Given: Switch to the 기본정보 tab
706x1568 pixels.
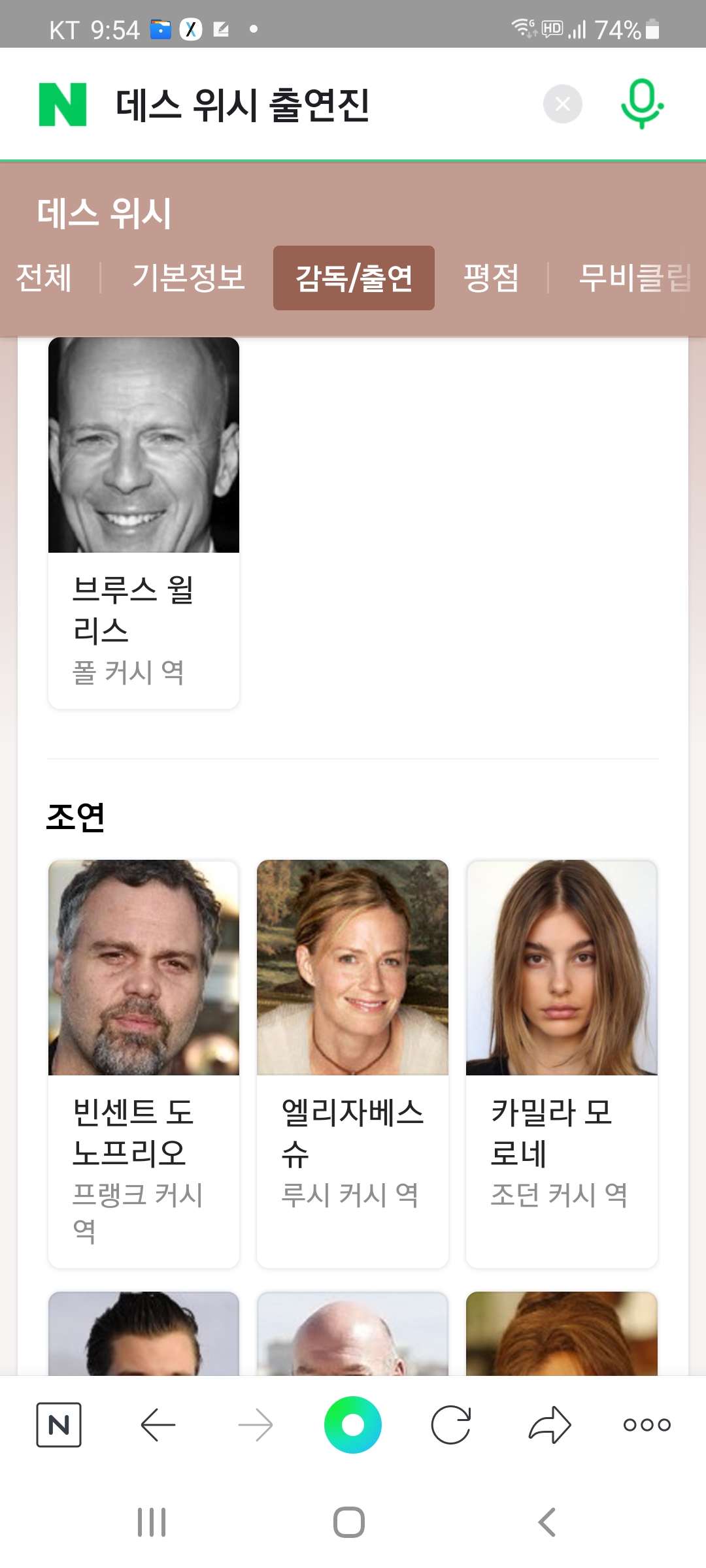Looking at the screenshot, I should click(x=189, y=278).
